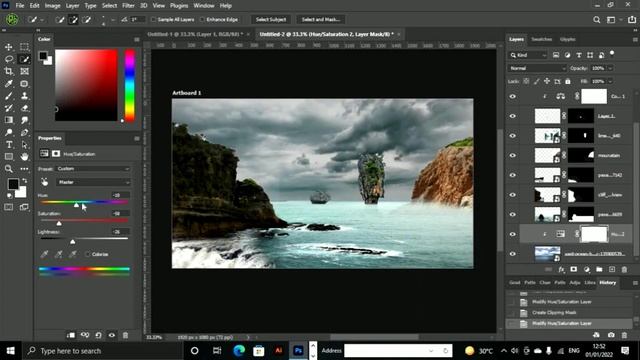Select the Rectangle shape tool
This screenshot has height=360, width=640.
(x=9, y=157)
